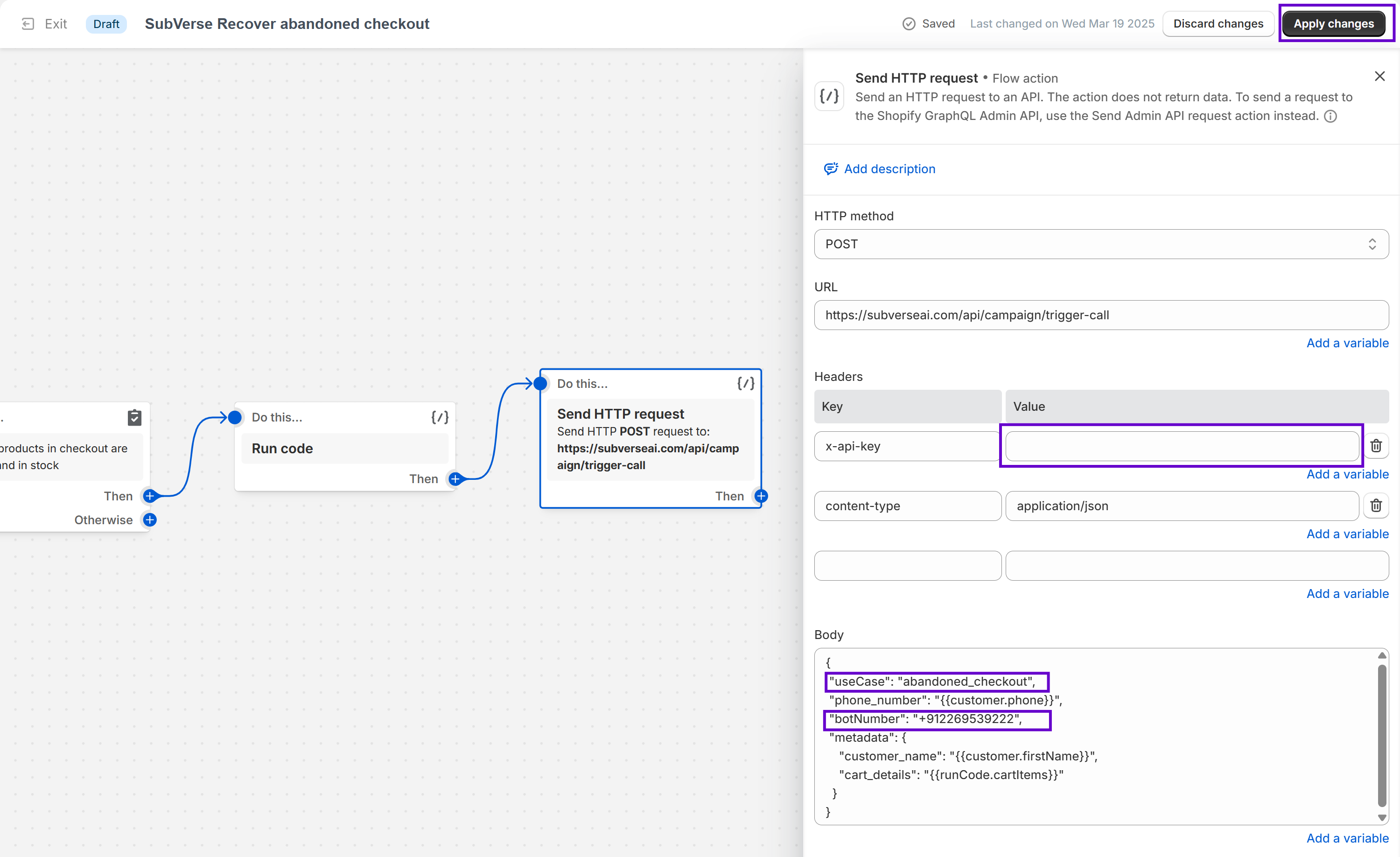Open the HTTP method POST dropdown
1400x857 pixels.
click(1100, 245)
